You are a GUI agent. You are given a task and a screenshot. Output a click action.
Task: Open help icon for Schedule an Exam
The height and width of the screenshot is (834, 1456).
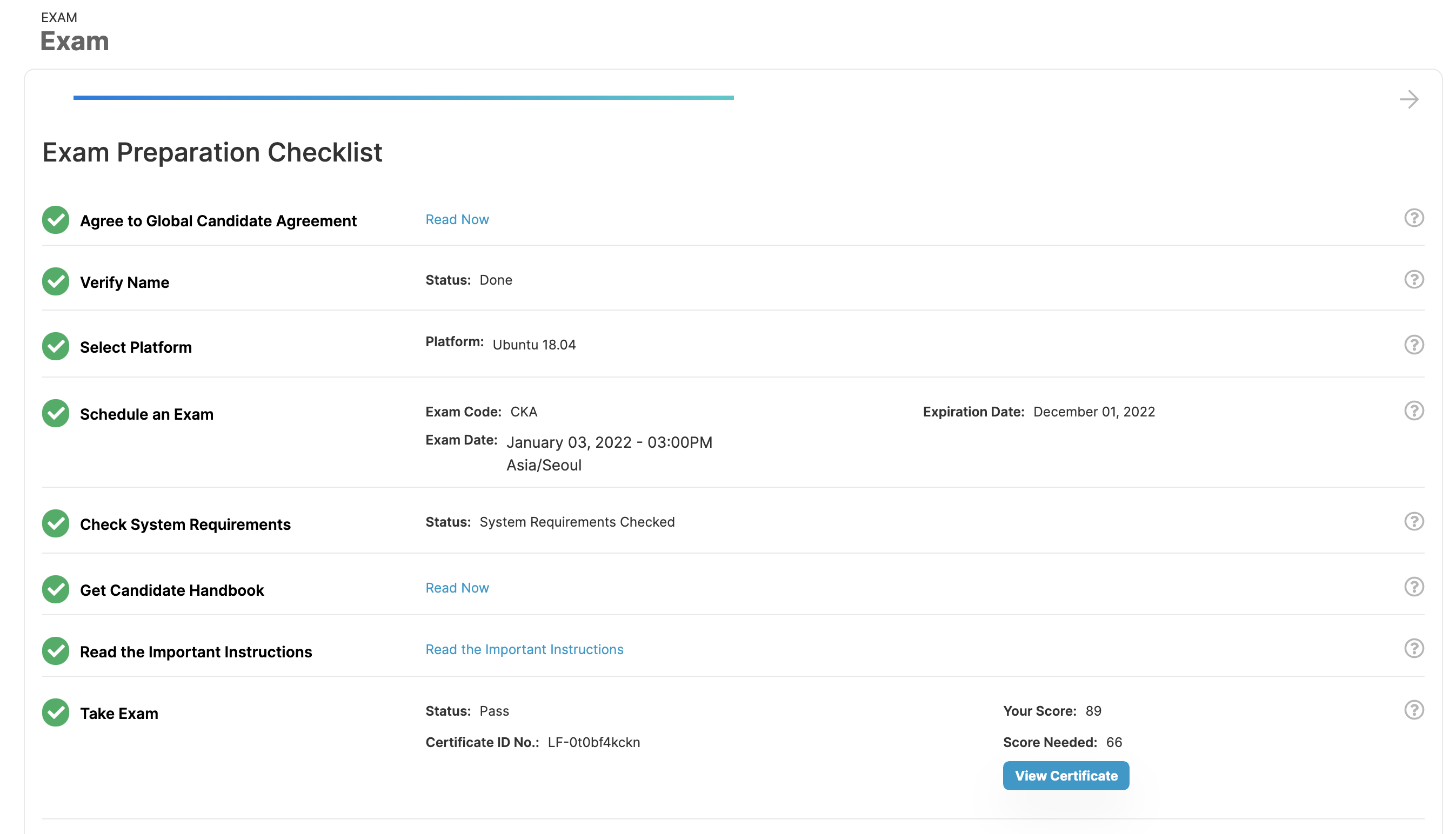tap(1414, 411)
